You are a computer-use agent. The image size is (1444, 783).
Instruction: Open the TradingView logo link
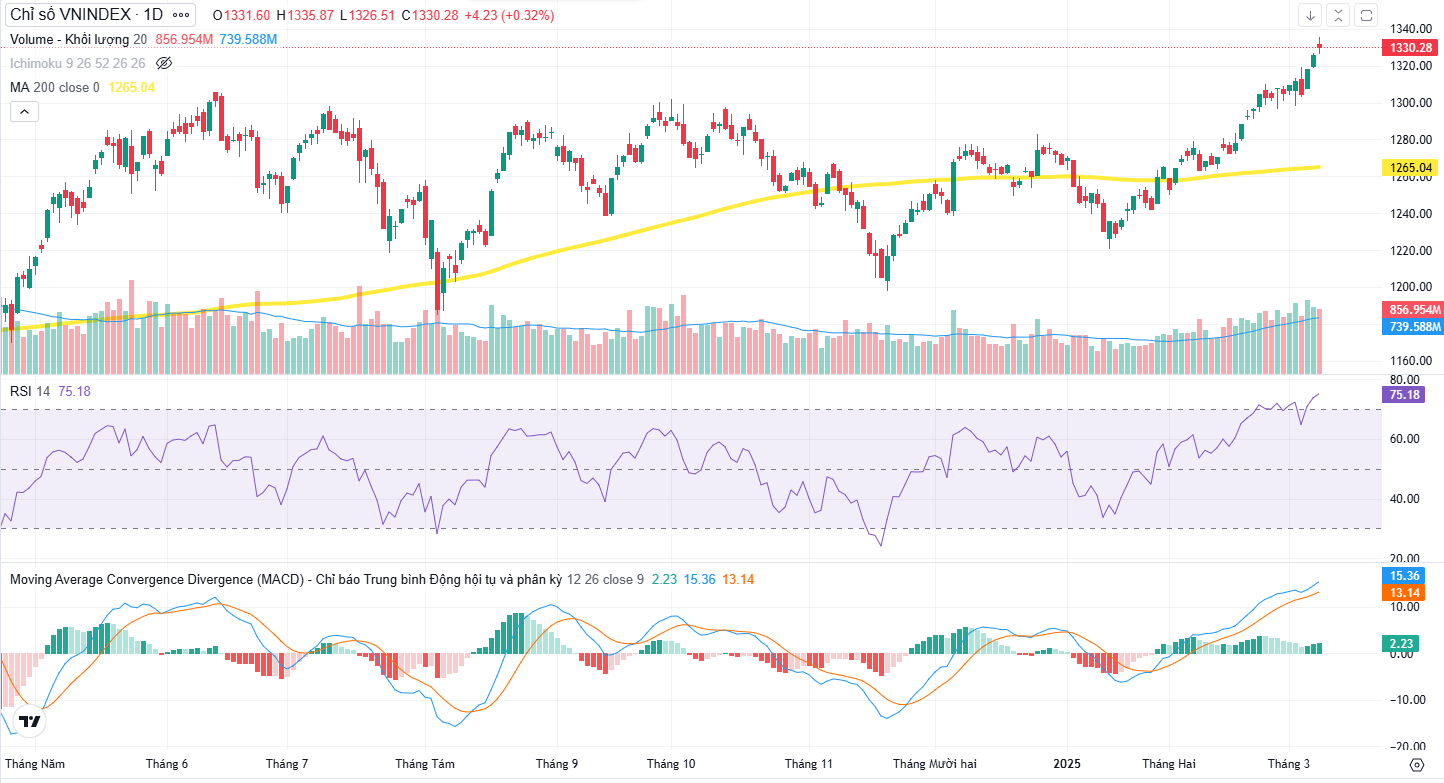coord(31,722)
